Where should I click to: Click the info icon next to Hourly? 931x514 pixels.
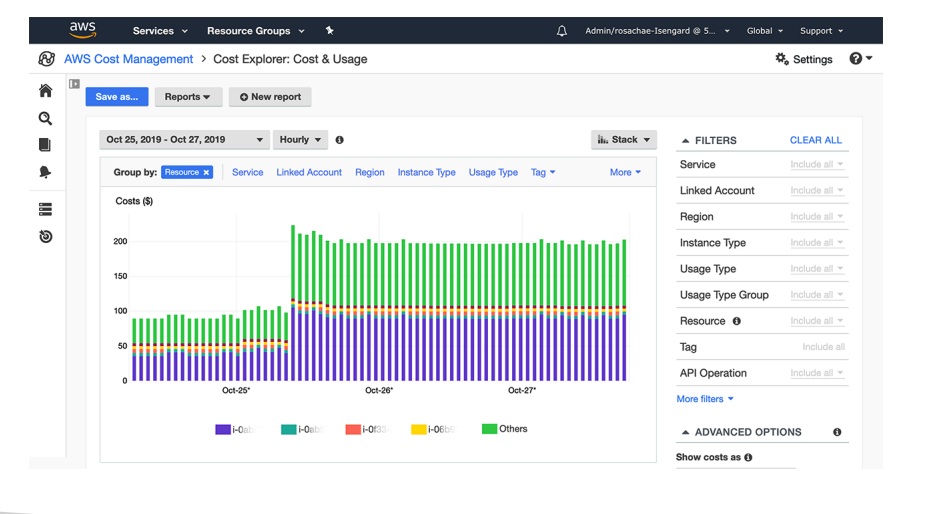pos(340,140)
